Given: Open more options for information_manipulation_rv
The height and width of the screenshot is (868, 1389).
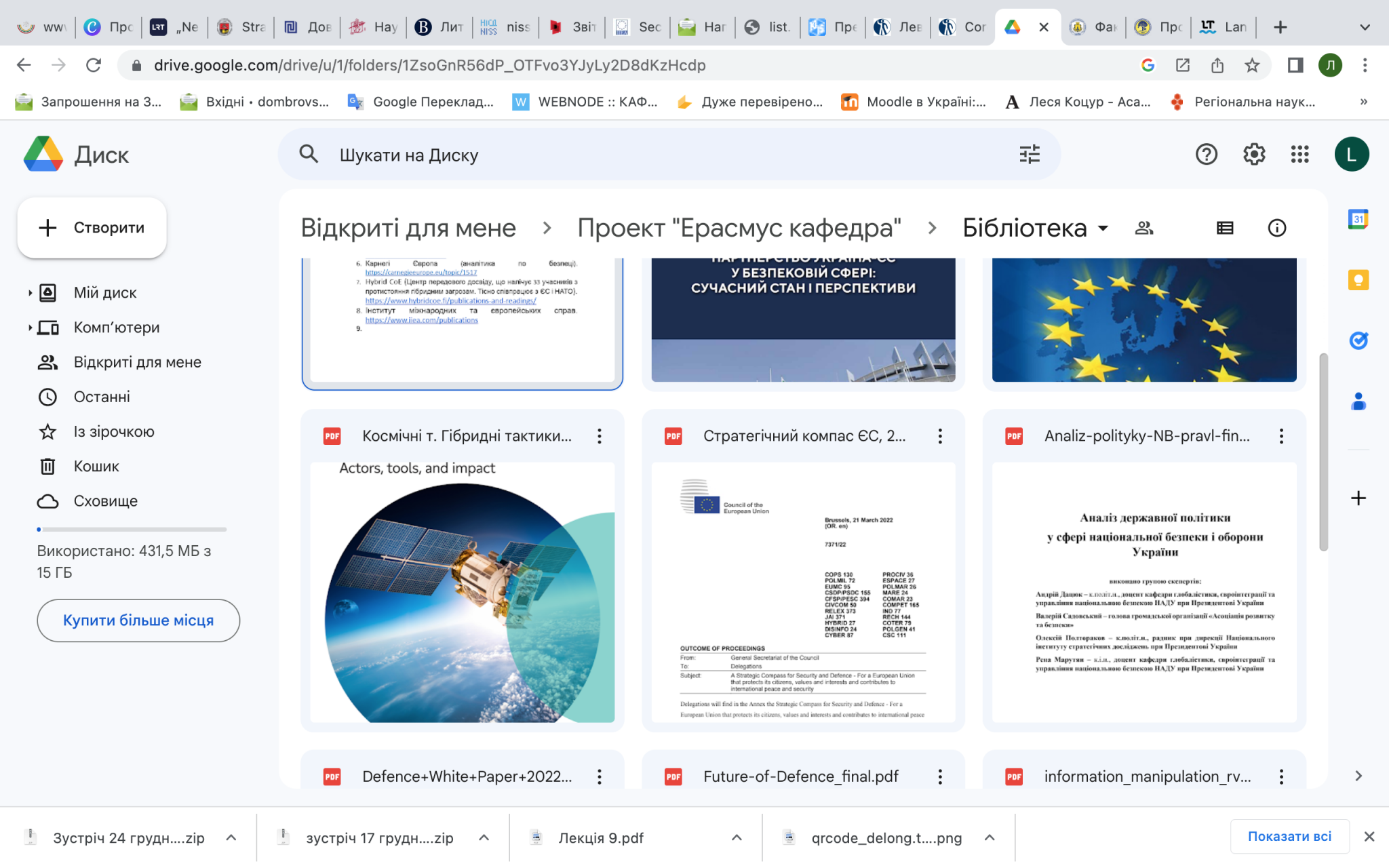Looking at the screenshot, I should click(1281, 776).
